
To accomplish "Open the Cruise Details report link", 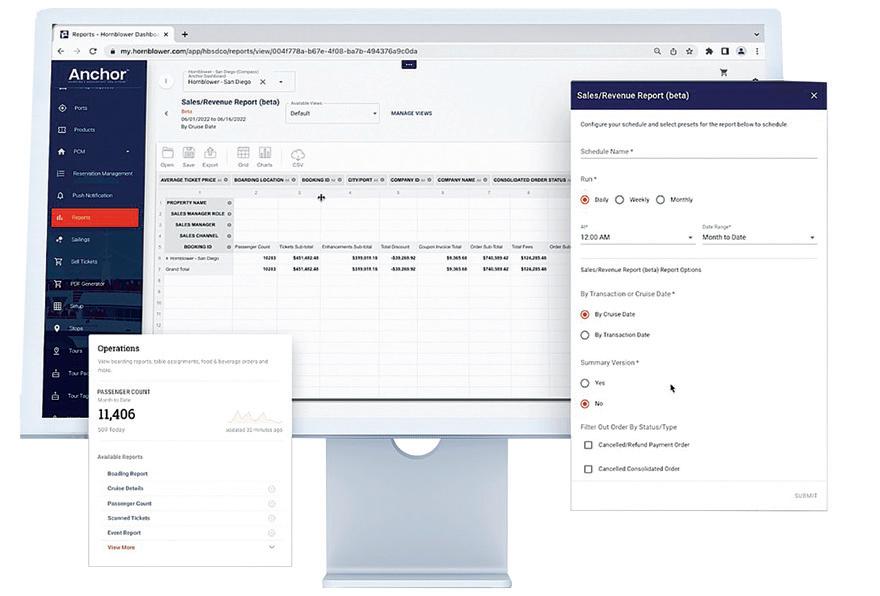I will (x=125, y=488).
